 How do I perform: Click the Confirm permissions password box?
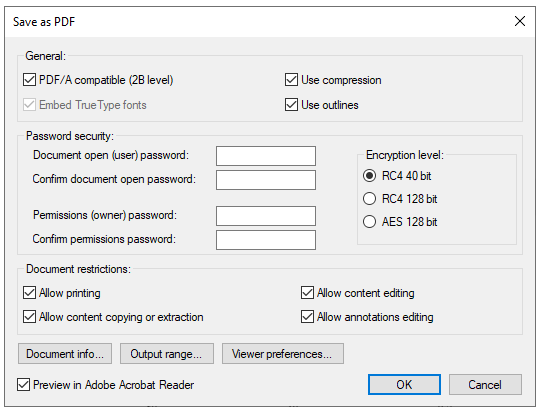point(266,240)
